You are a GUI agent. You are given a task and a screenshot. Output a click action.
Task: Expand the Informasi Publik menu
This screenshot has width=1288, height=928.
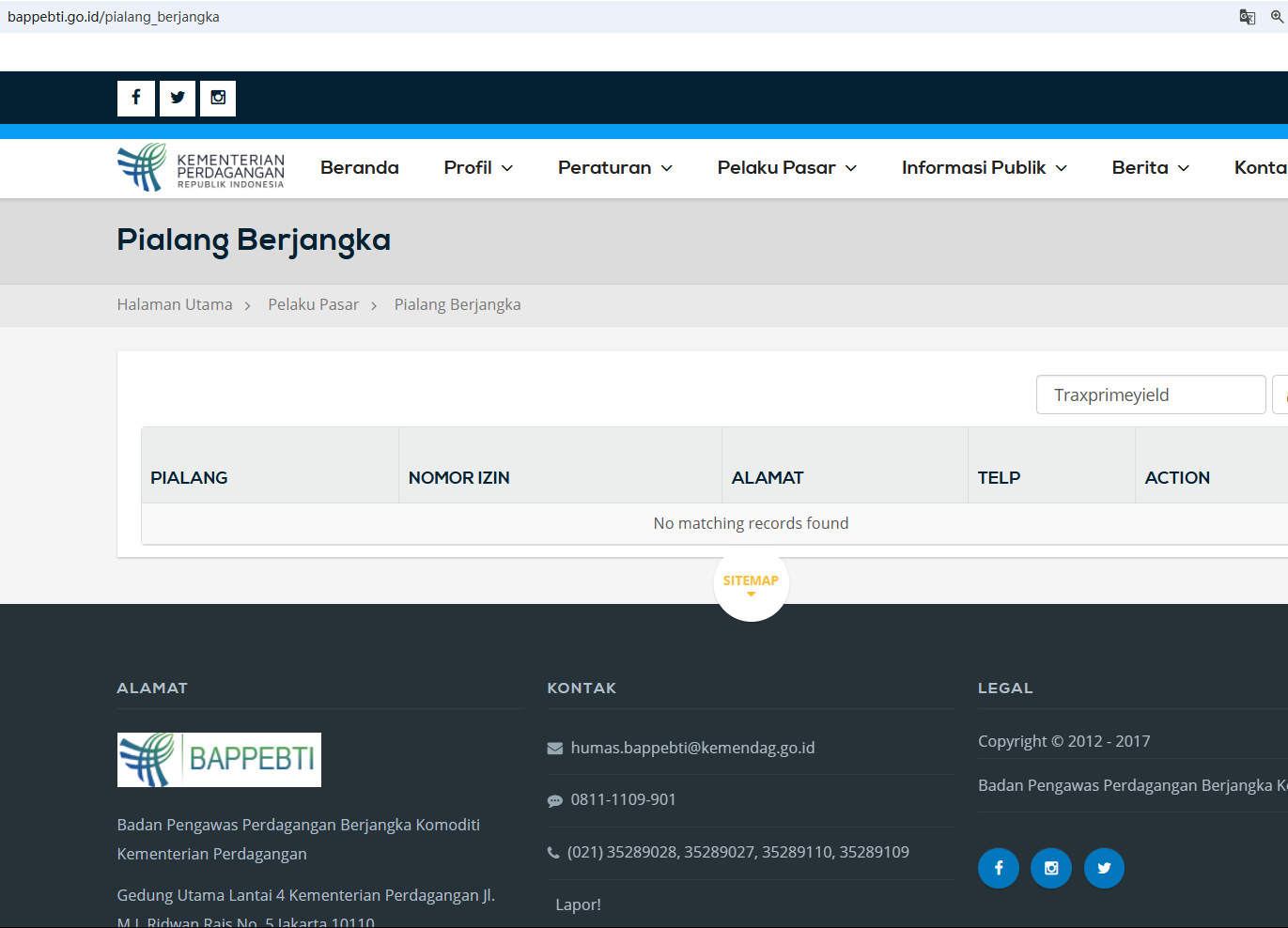(984, 168)
